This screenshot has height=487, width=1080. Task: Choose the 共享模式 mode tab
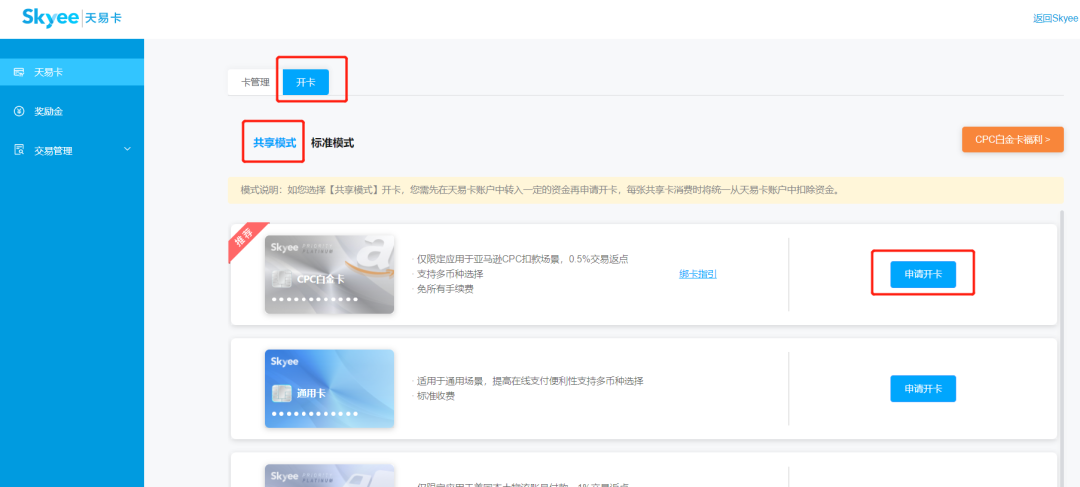click(x=274, y=143)
